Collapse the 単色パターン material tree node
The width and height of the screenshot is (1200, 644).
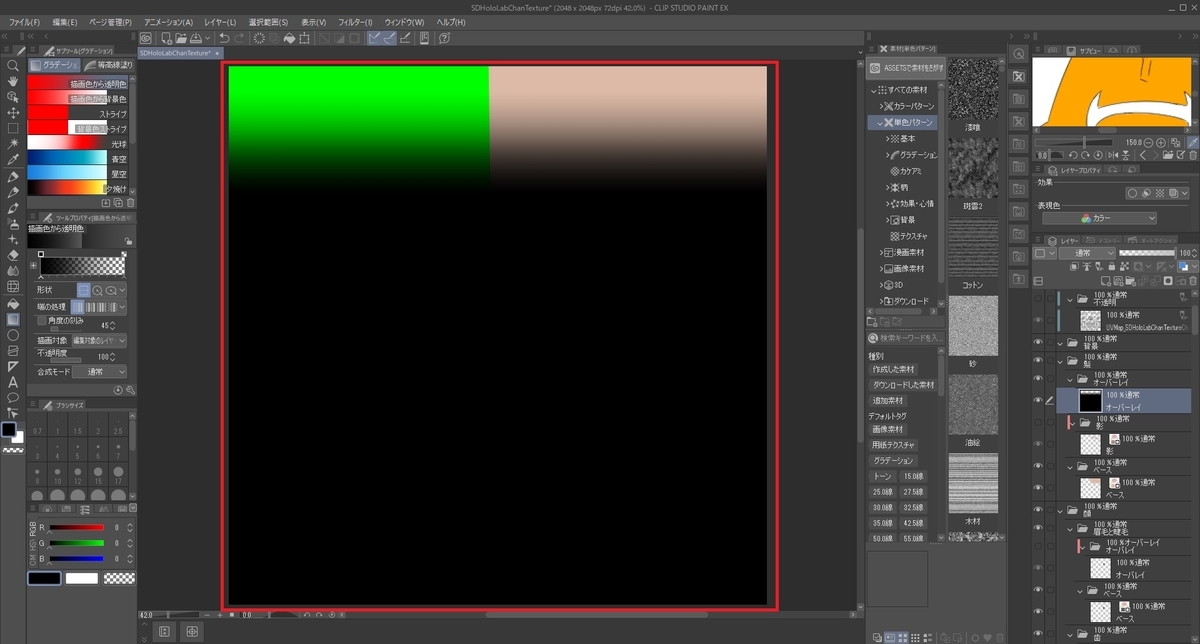pos(881,123)
